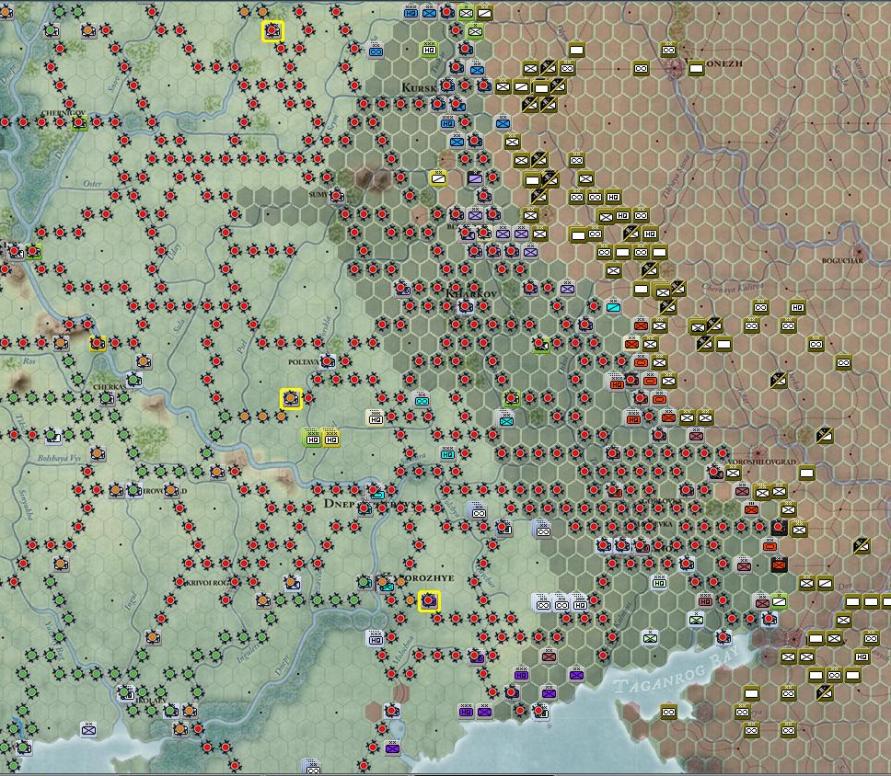Select the yellow-highlighted counter at the map's top edge

[x=272, y=31]
